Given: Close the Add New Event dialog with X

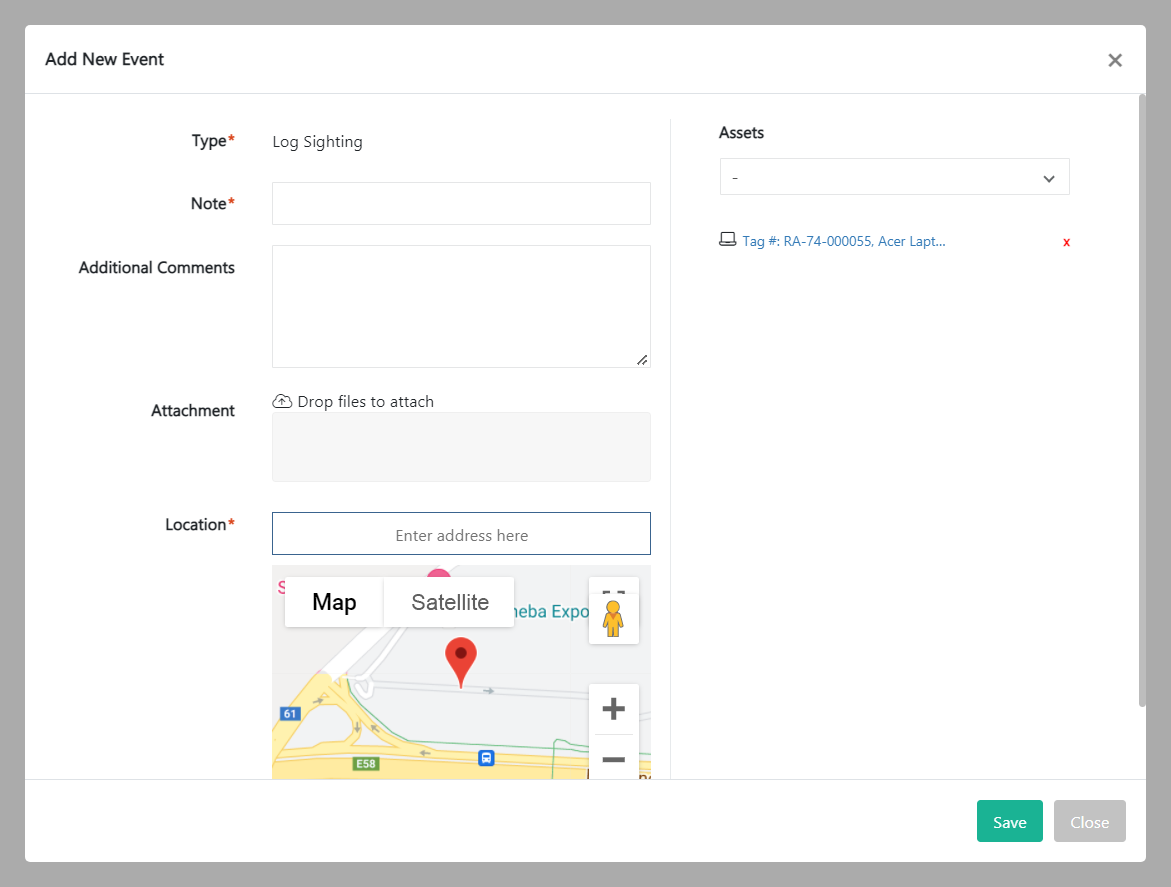Looking at the screenshot, I should pos(1115,60).
